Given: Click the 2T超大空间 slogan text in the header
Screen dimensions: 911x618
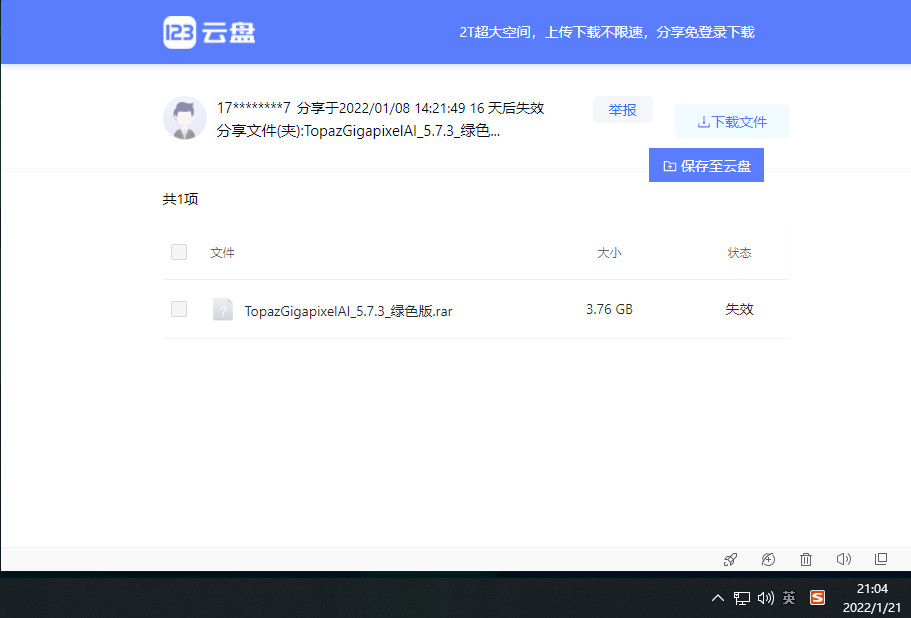Looking at the screenshot, I should (607, 33).
